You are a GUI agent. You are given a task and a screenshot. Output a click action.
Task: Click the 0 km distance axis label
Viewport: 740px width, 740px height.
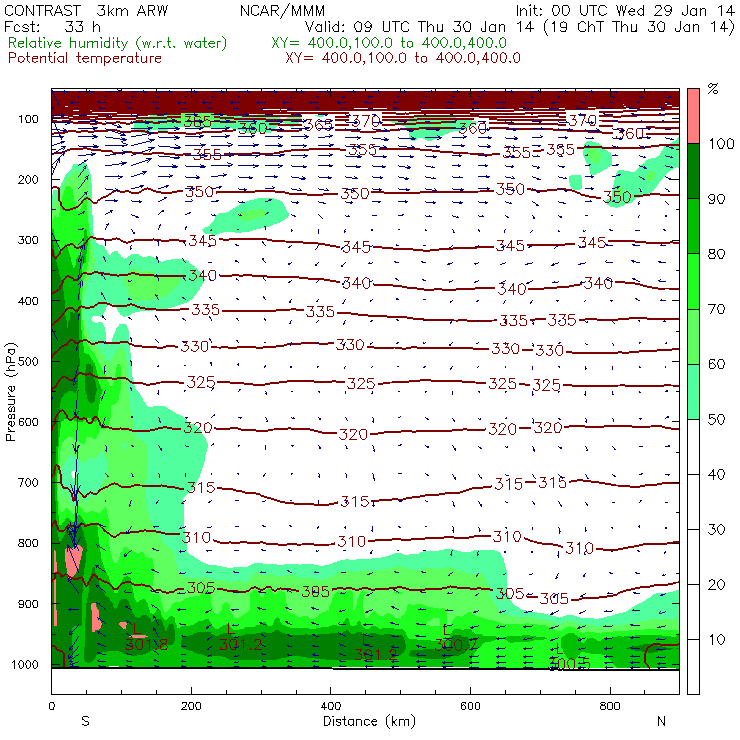point(52,706)
